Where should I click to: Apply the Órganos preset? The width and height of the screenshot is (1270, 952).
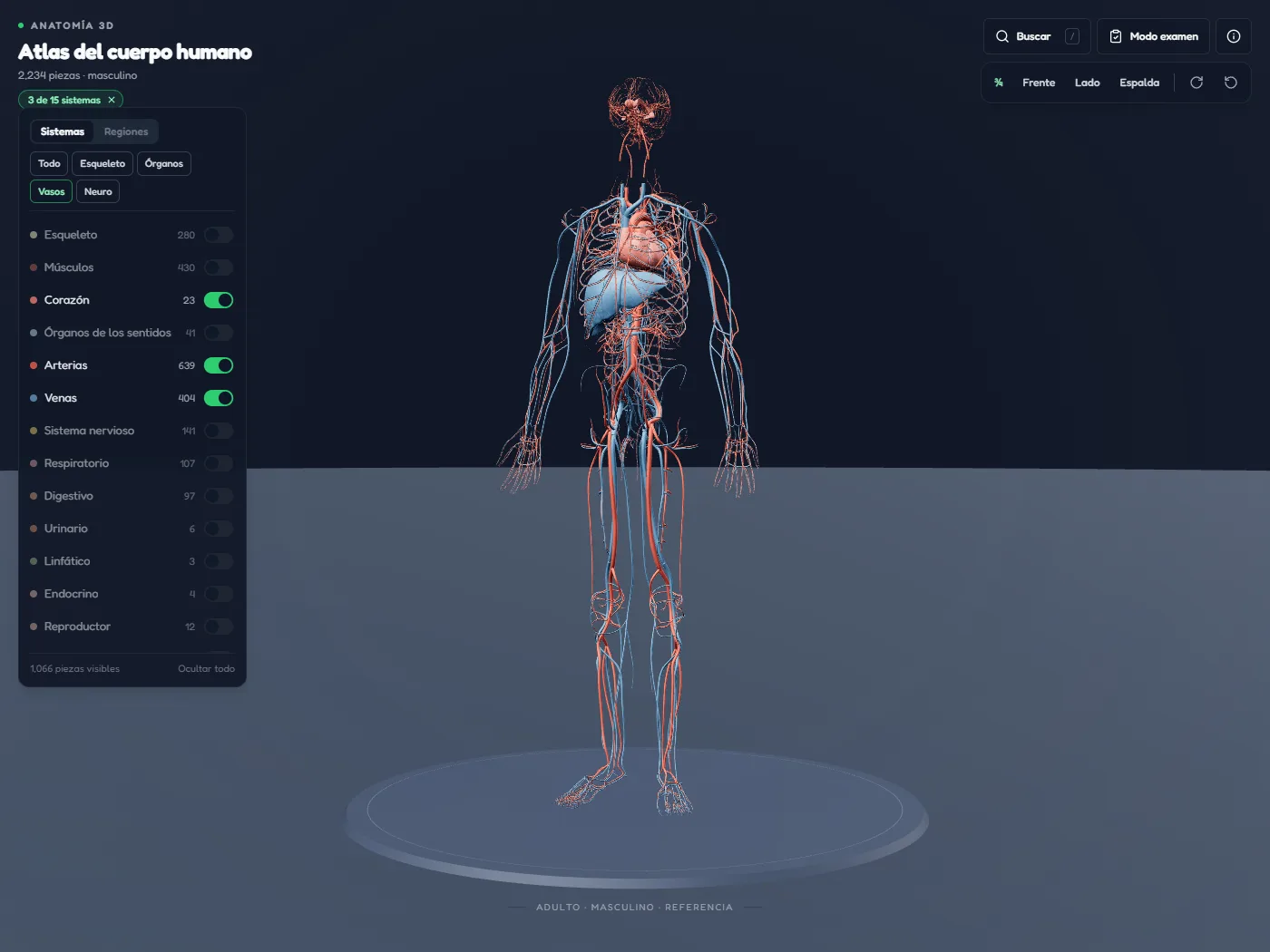[x=163, y=163]
